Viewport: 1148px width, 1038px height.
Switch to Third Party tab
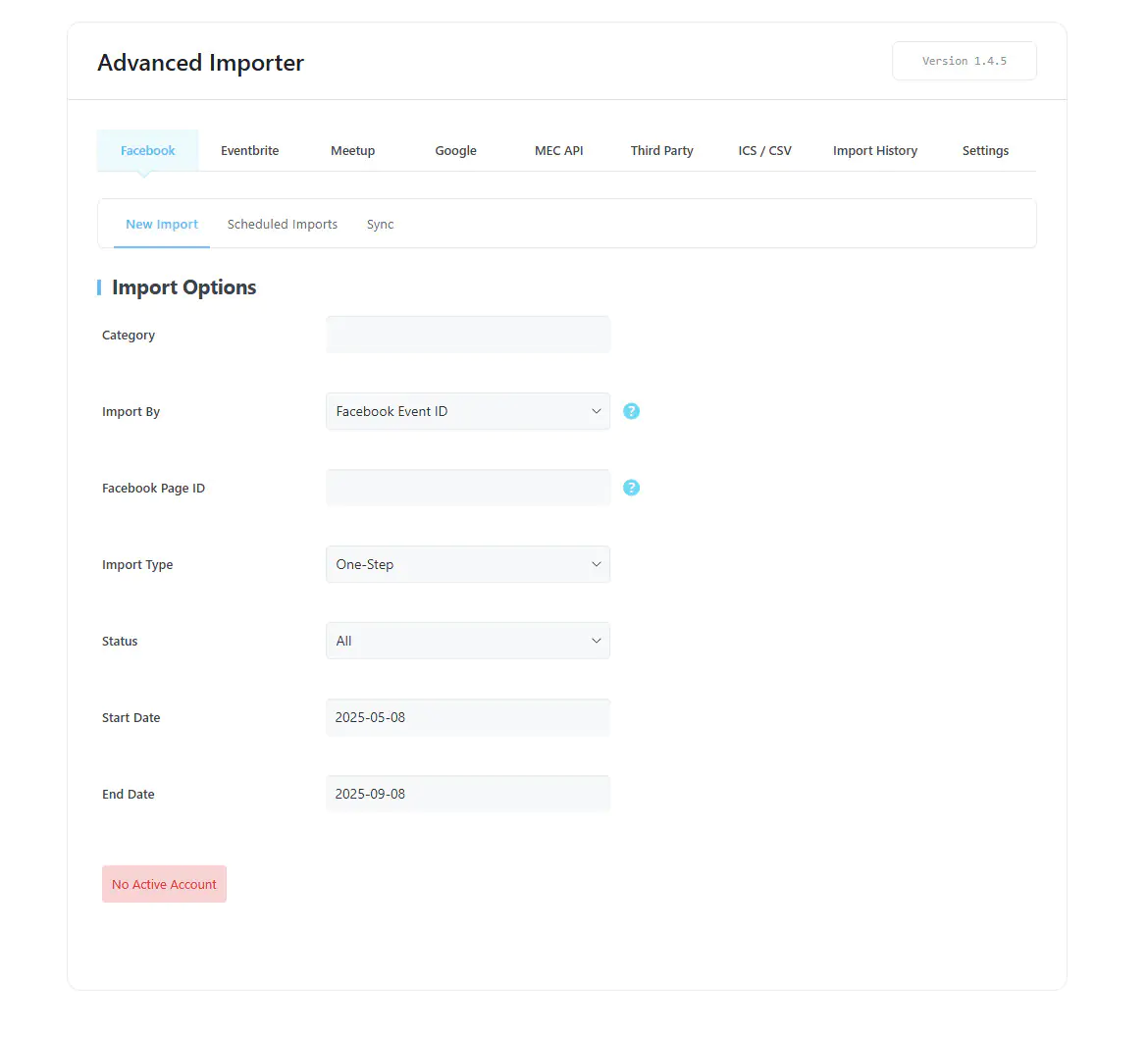click(x=662, y=151)
